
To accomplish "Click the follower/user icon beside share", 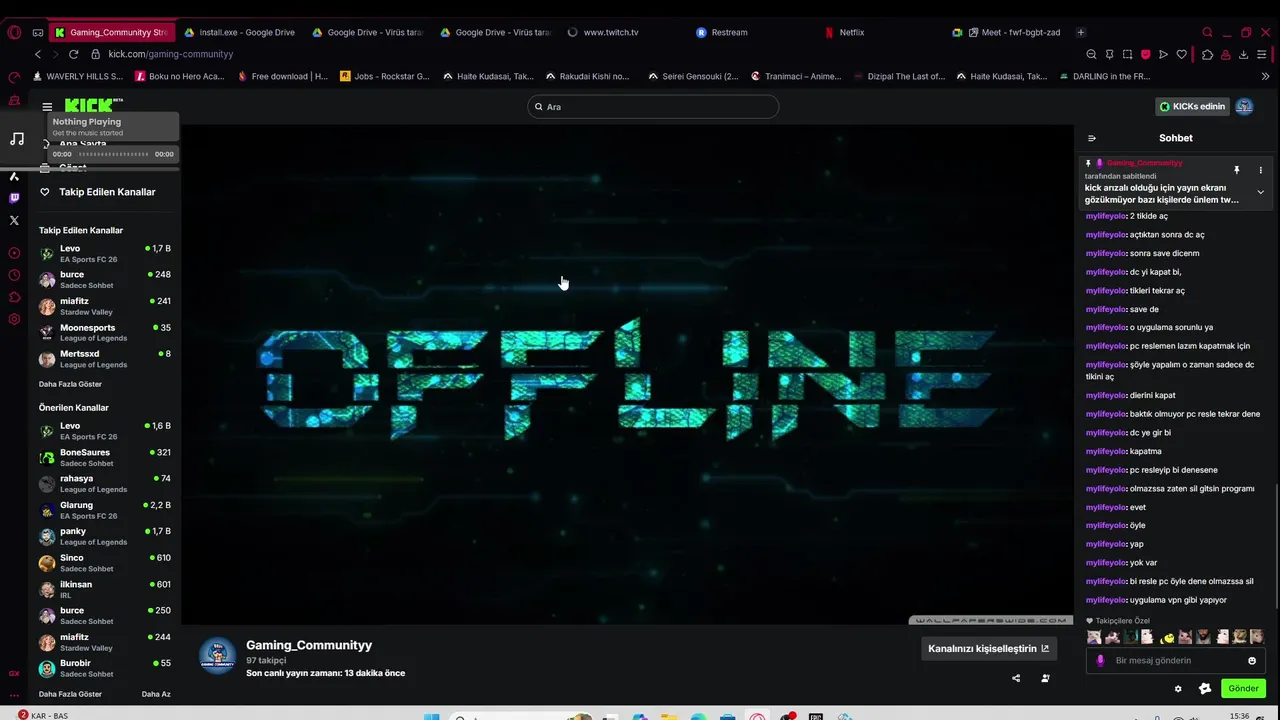I will (1045, 678).
